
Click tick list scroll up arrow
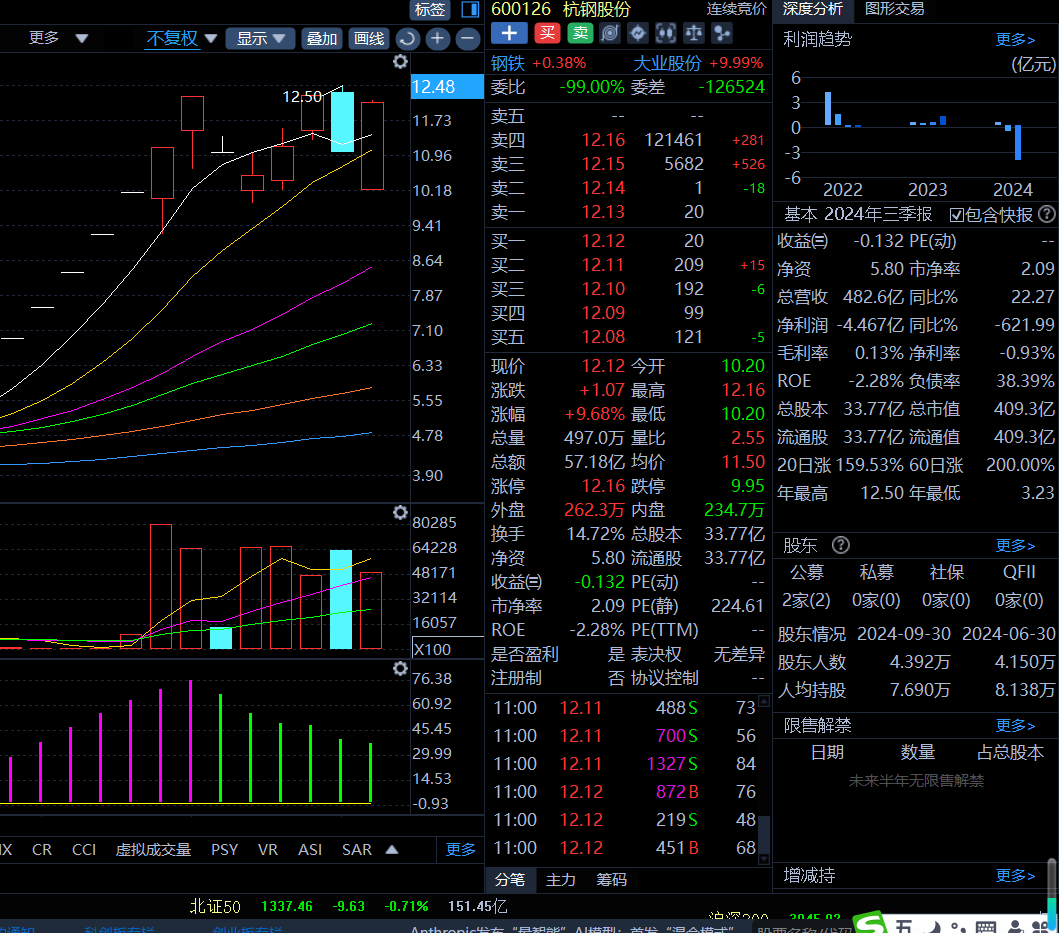pyautogui.click(x=764, y=701)
